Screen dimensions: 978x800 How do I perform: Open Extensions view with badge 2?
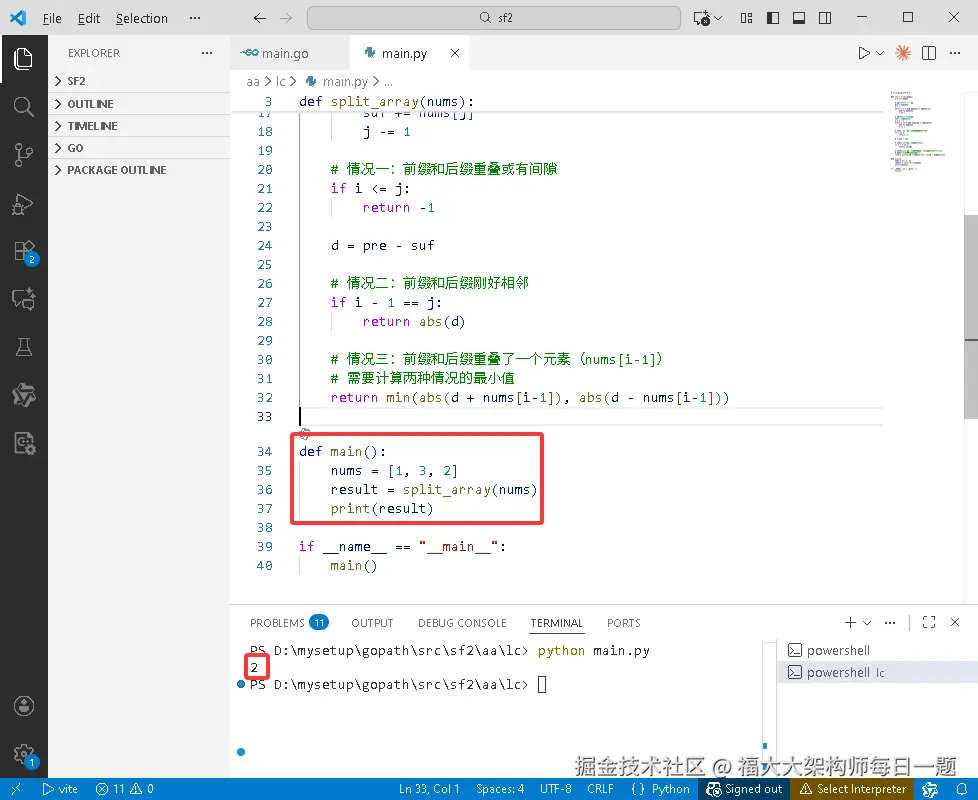click(x=24, y=252)
